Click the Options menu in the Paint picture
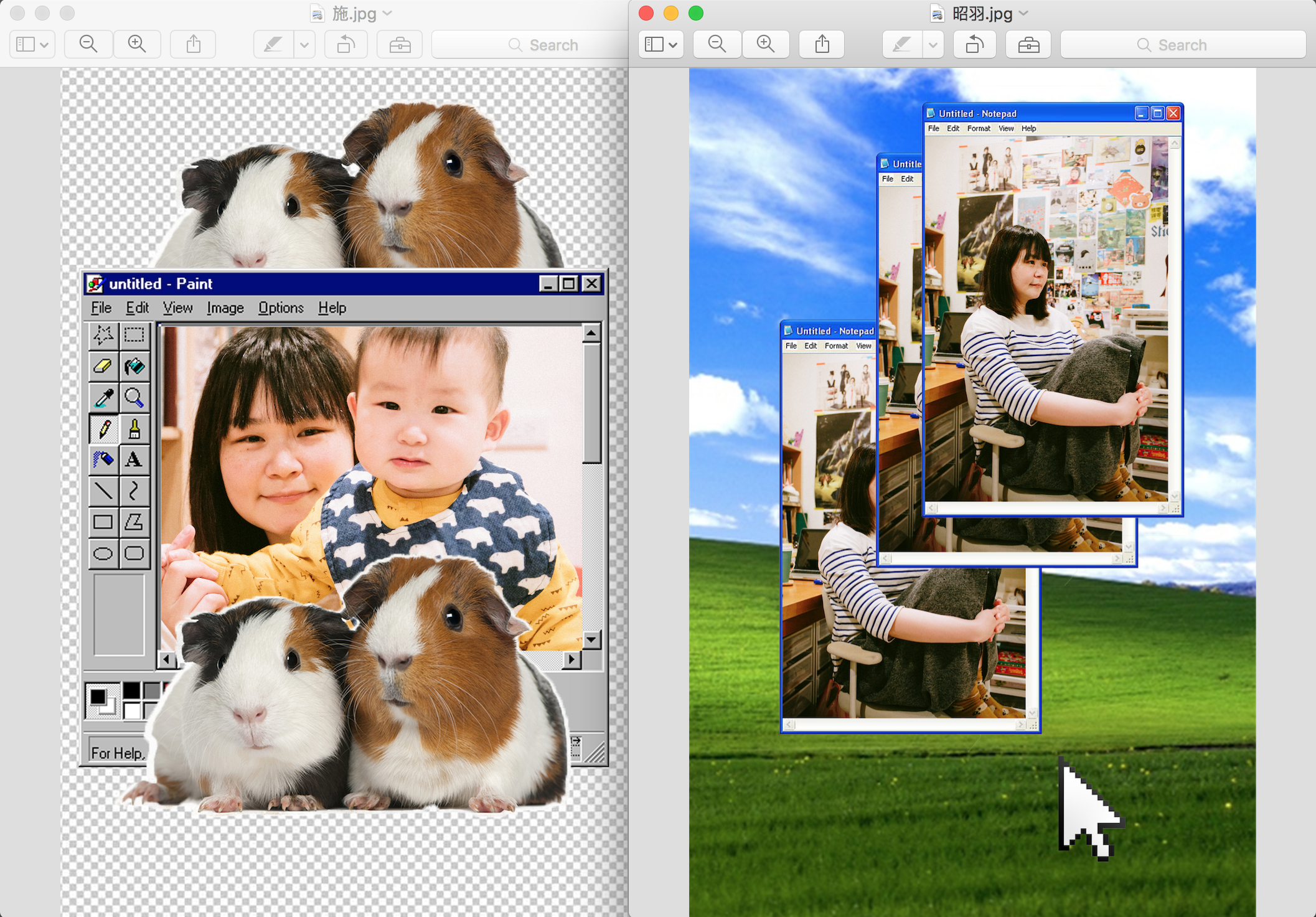Viewport: 1316px width, 917px height. point(281,308)
